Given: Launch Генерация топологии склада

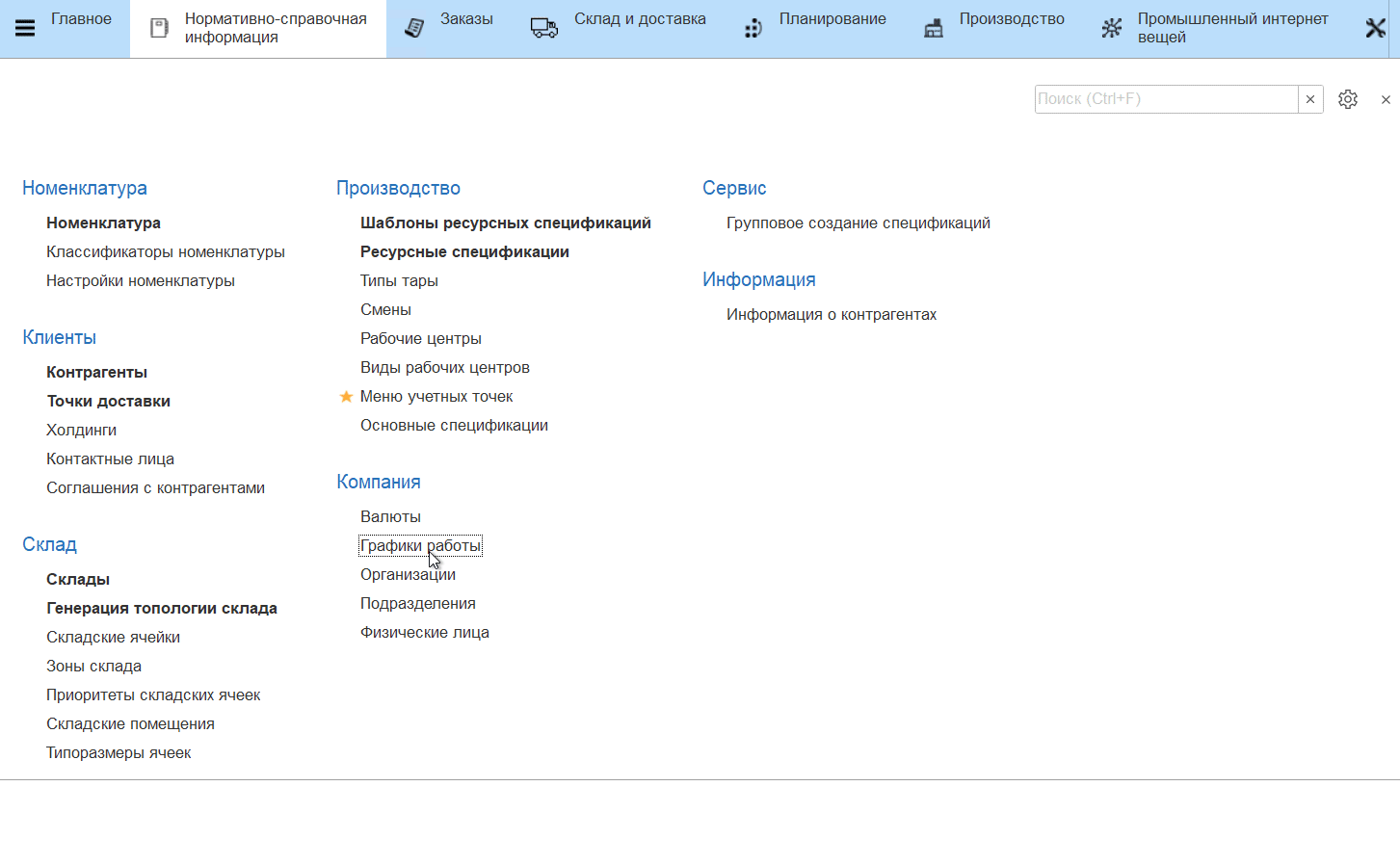Looking at the screenshot, I should [162, 608].
